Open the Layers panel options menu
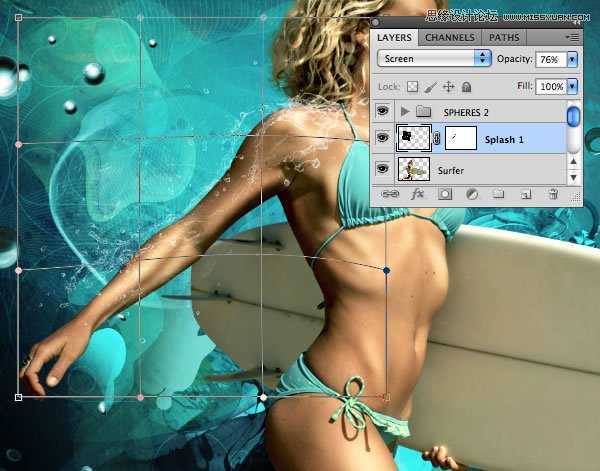600x471 pixels. tap(572, 37)
